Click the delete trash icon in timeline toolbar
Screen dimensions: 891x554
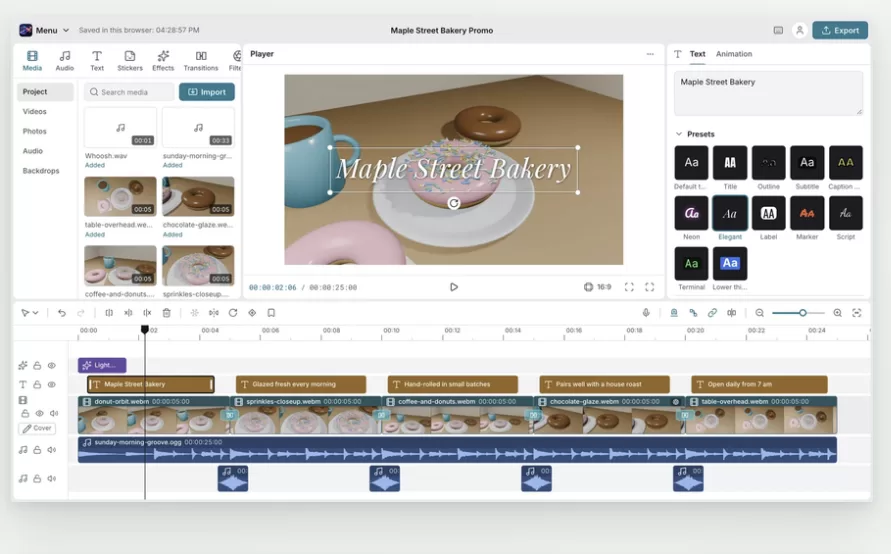[x=166, y=313]
